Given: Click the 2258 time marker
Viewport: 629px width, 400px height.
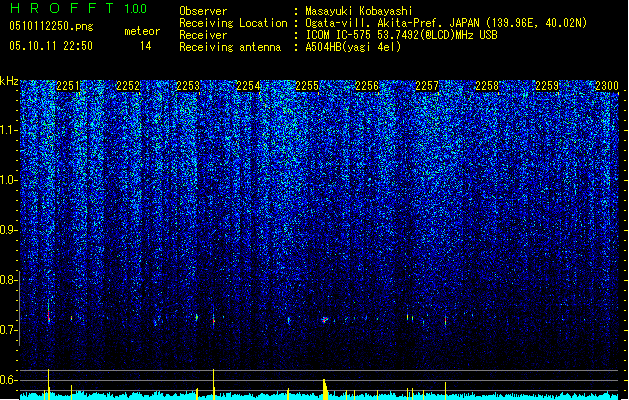Looking at the screenshot, I should click(x=487, y=86).
